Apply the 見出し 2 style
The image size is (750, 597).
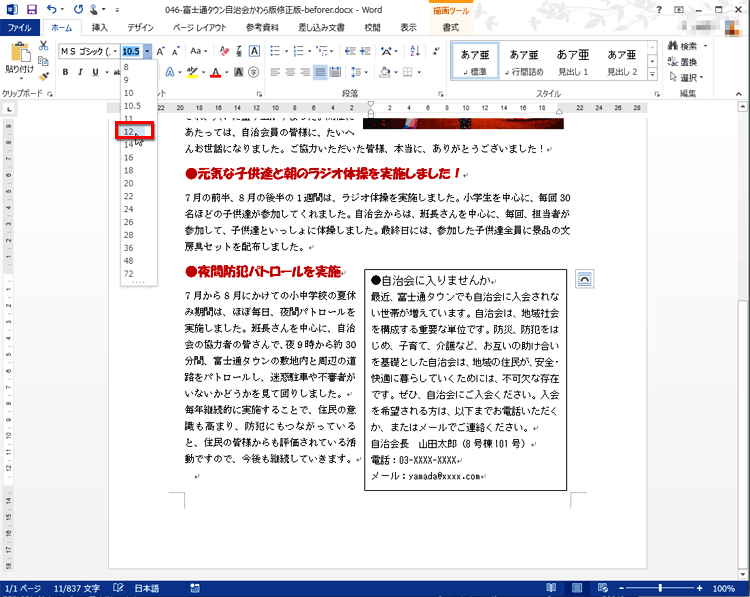click(x=622, y=61)
